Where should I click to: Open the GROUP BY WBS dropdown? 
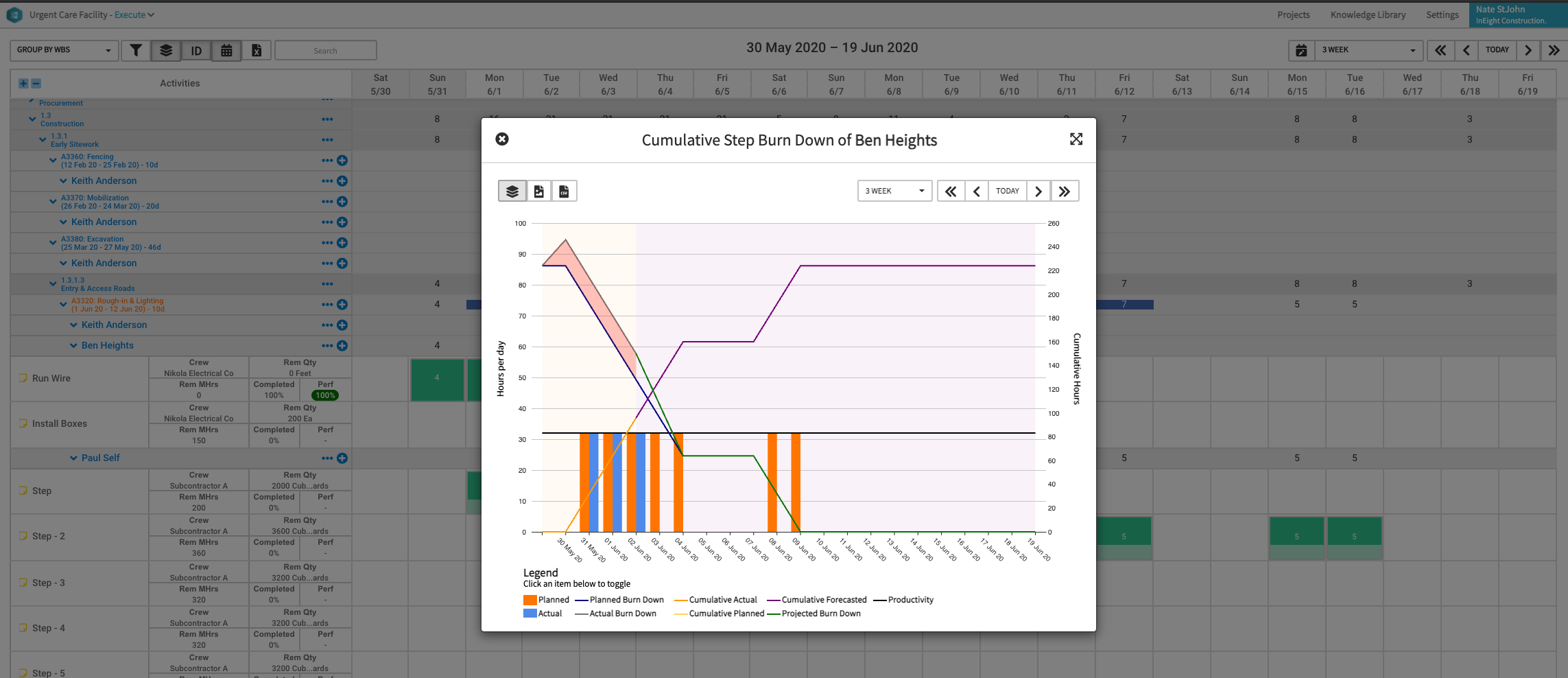pyautogui.click(x=64, y=50)
